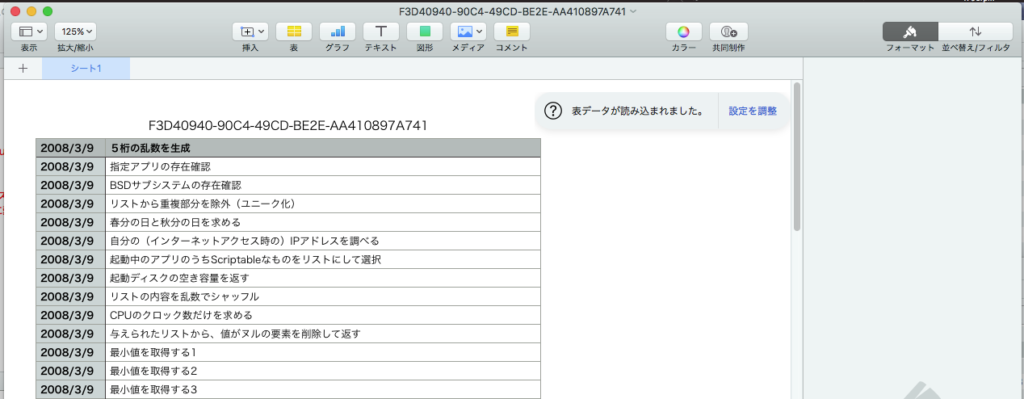The height and width of the screenshot is (399, 1024).
Task: Select cell 最小値を取得する1
Action: click(323, 352)
